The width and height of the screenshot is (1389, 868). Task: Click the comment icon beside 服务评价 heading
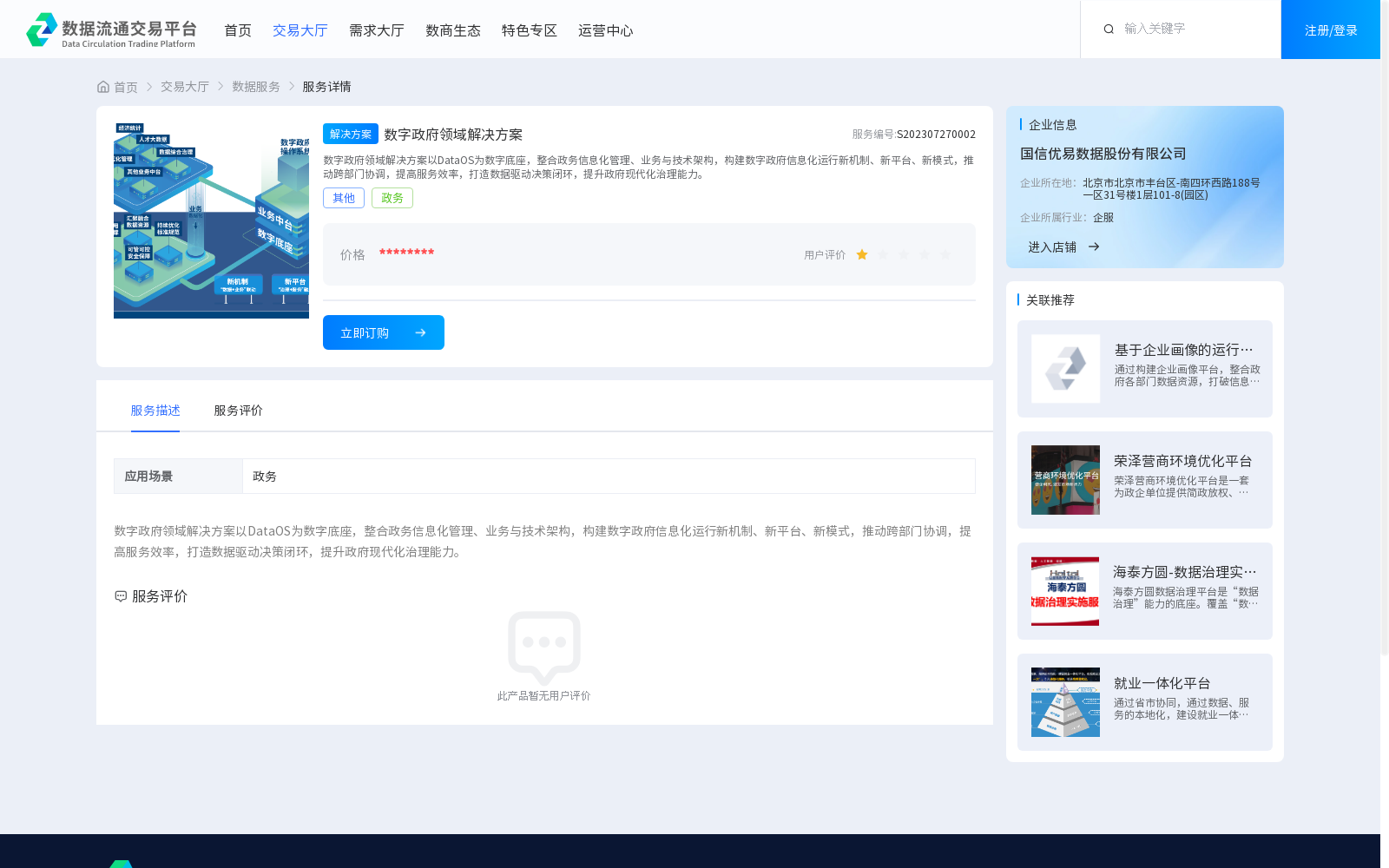pyautogui.click(x=121, y=596)
